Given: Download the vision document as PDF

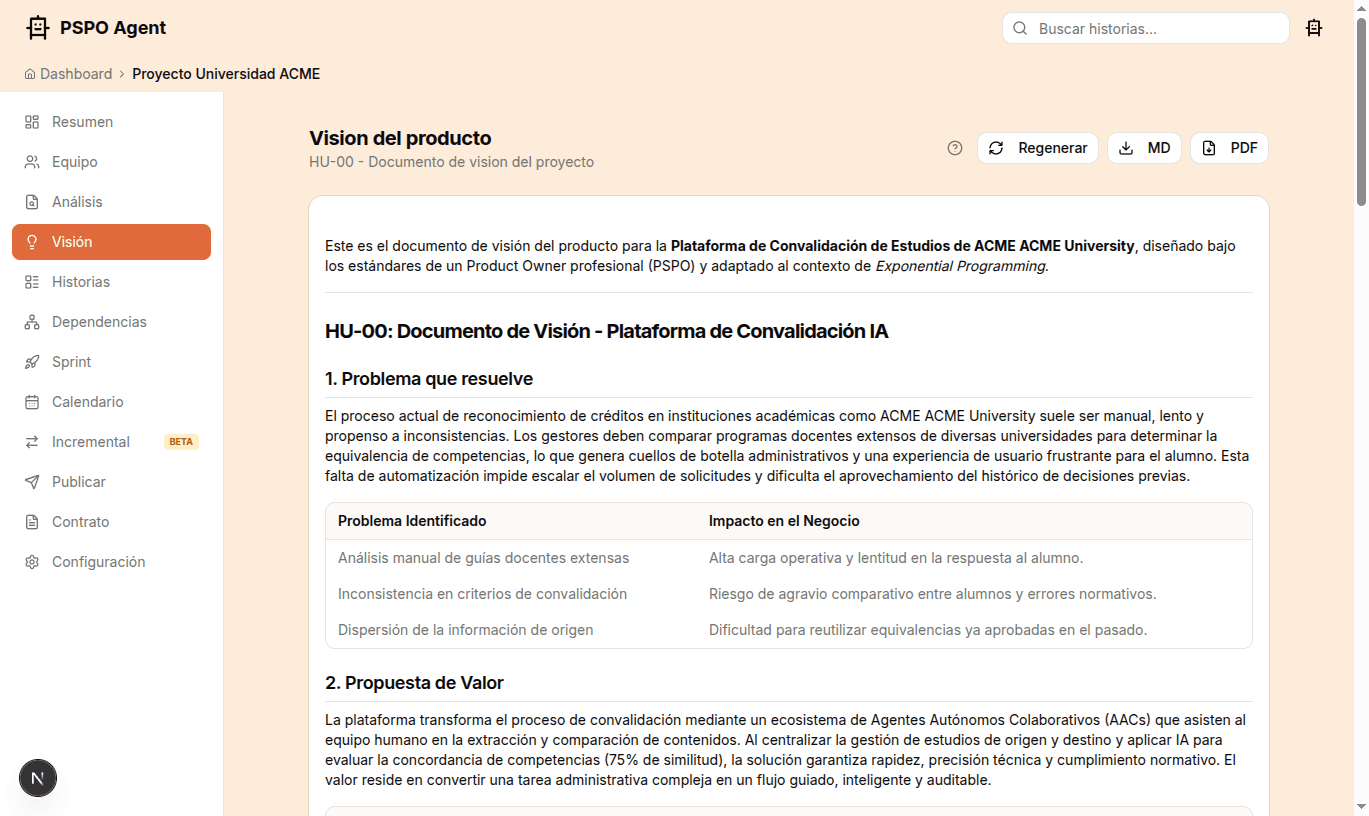Looking at the screenshot, I should coord(1229,147).
